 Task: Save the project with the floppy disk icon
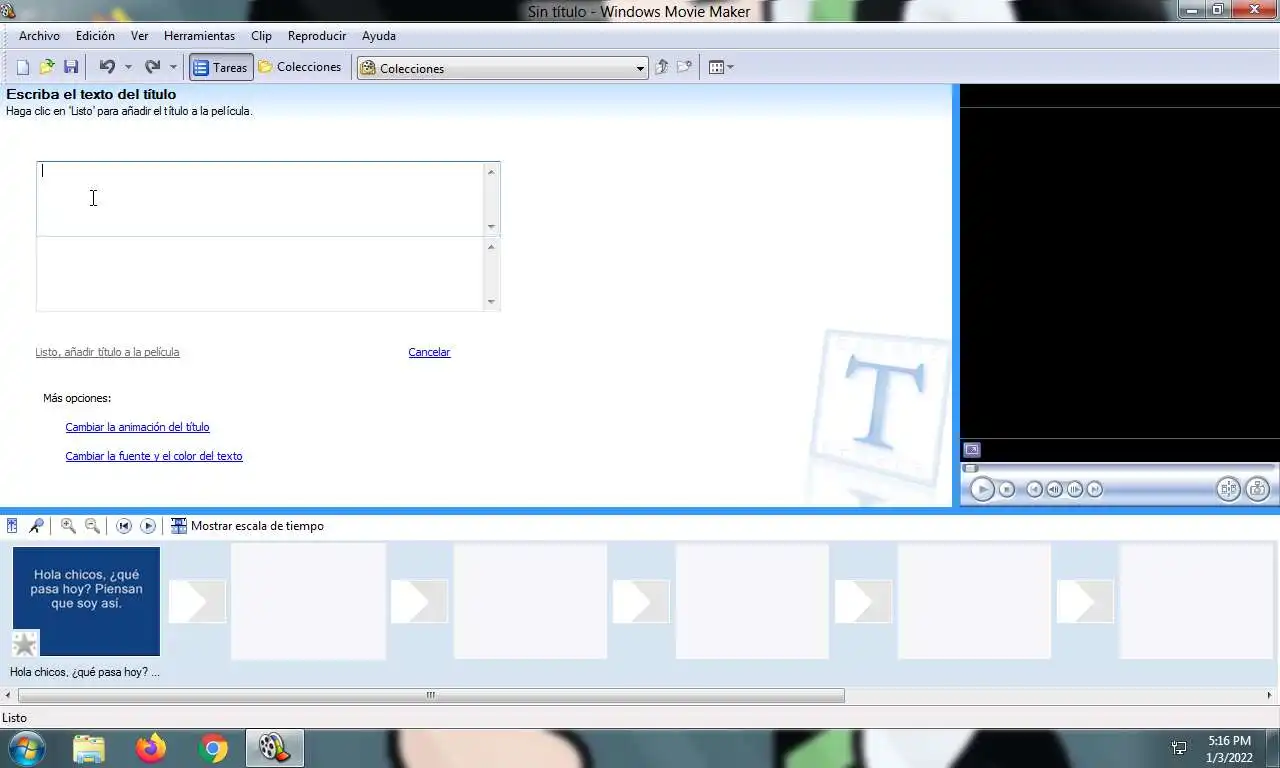click(71, 67)
